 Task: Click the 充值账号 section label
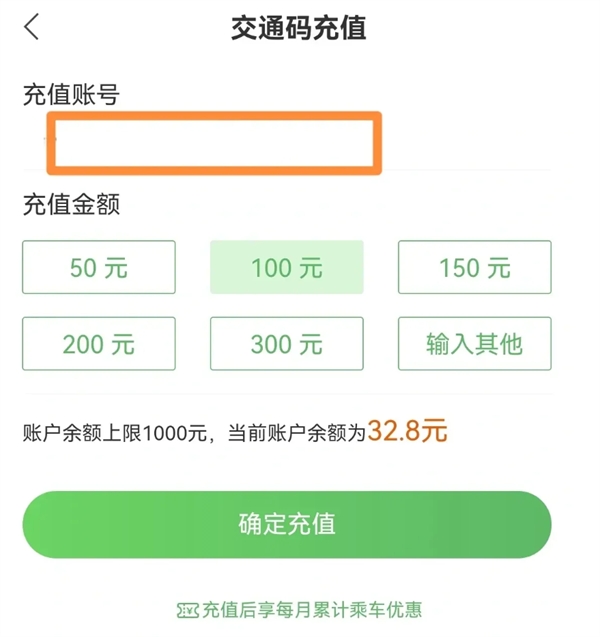click(x=71, y=94)
